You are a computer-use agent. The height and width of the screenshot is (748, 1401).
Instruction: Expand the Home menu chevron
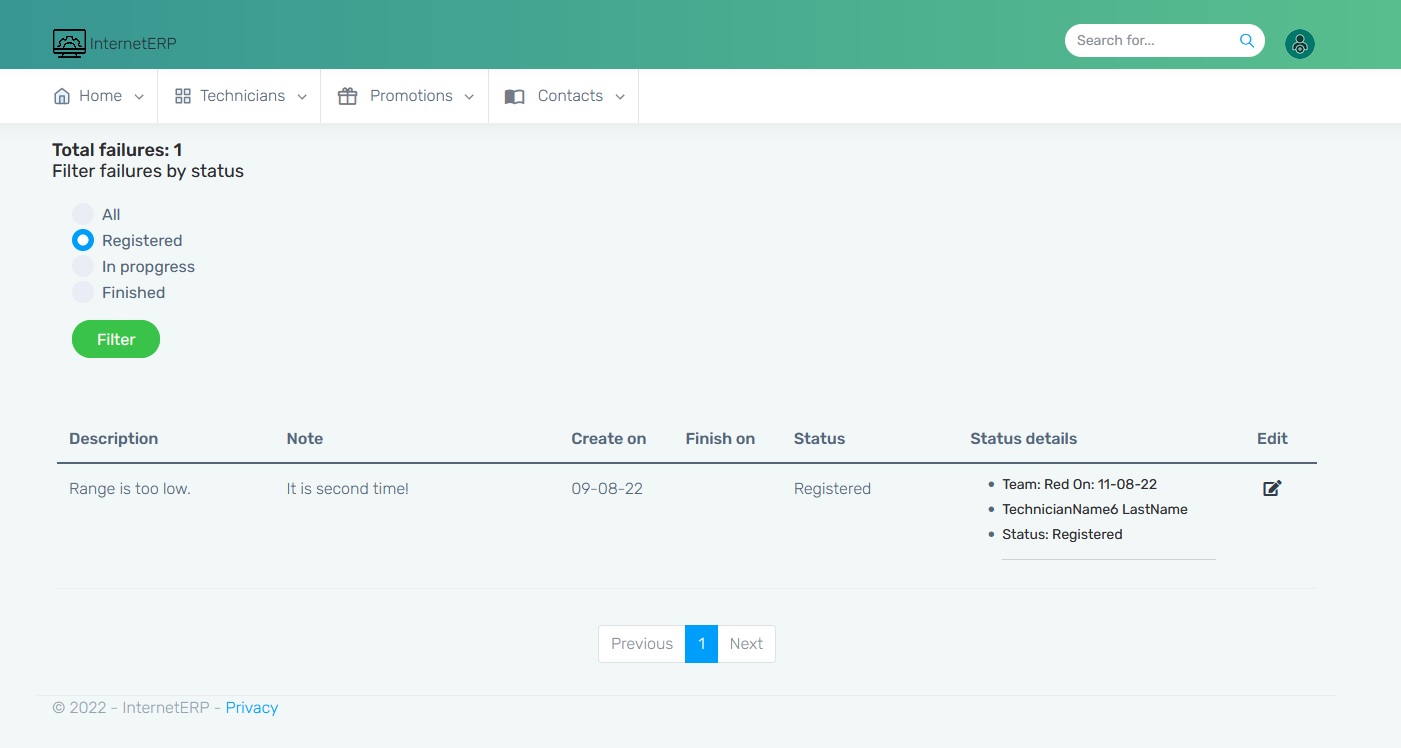[139, 97]
